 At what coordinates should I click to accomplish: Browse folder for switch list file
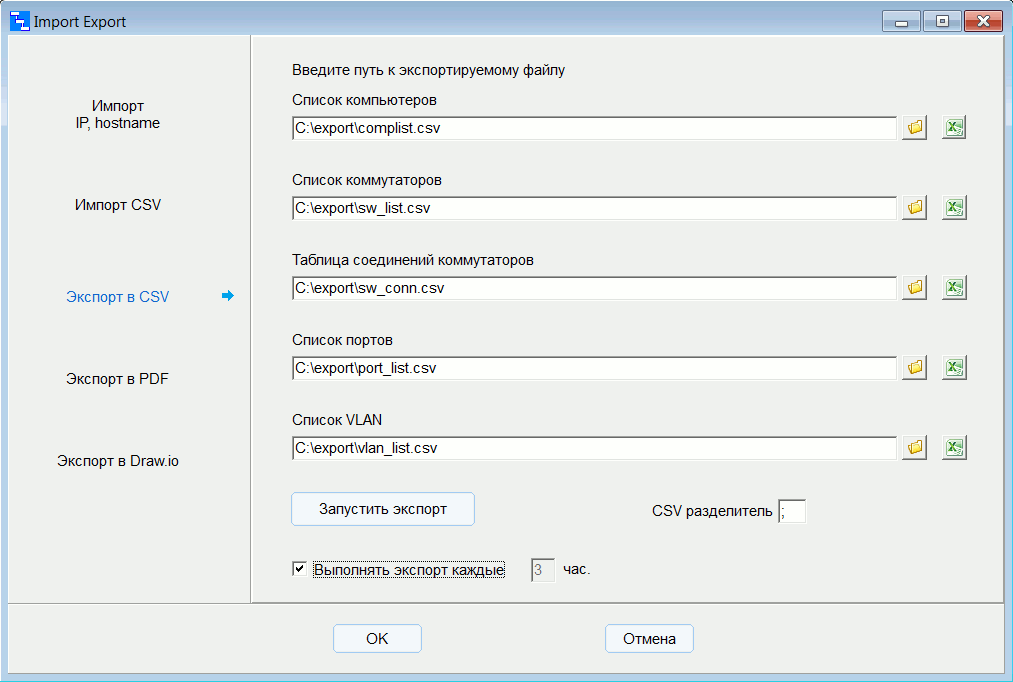pos(914,208)
